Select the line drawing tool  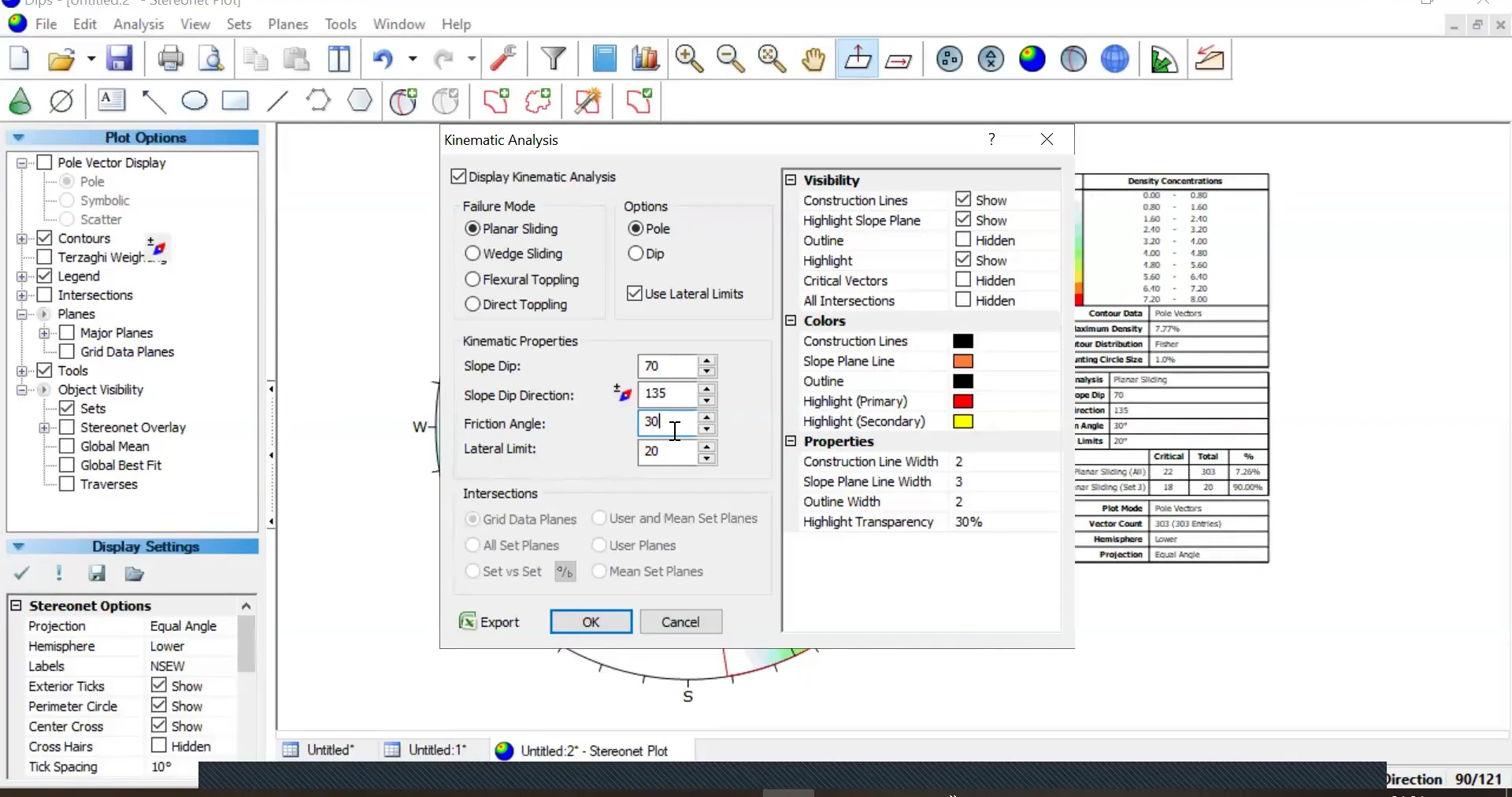[277, 101]
